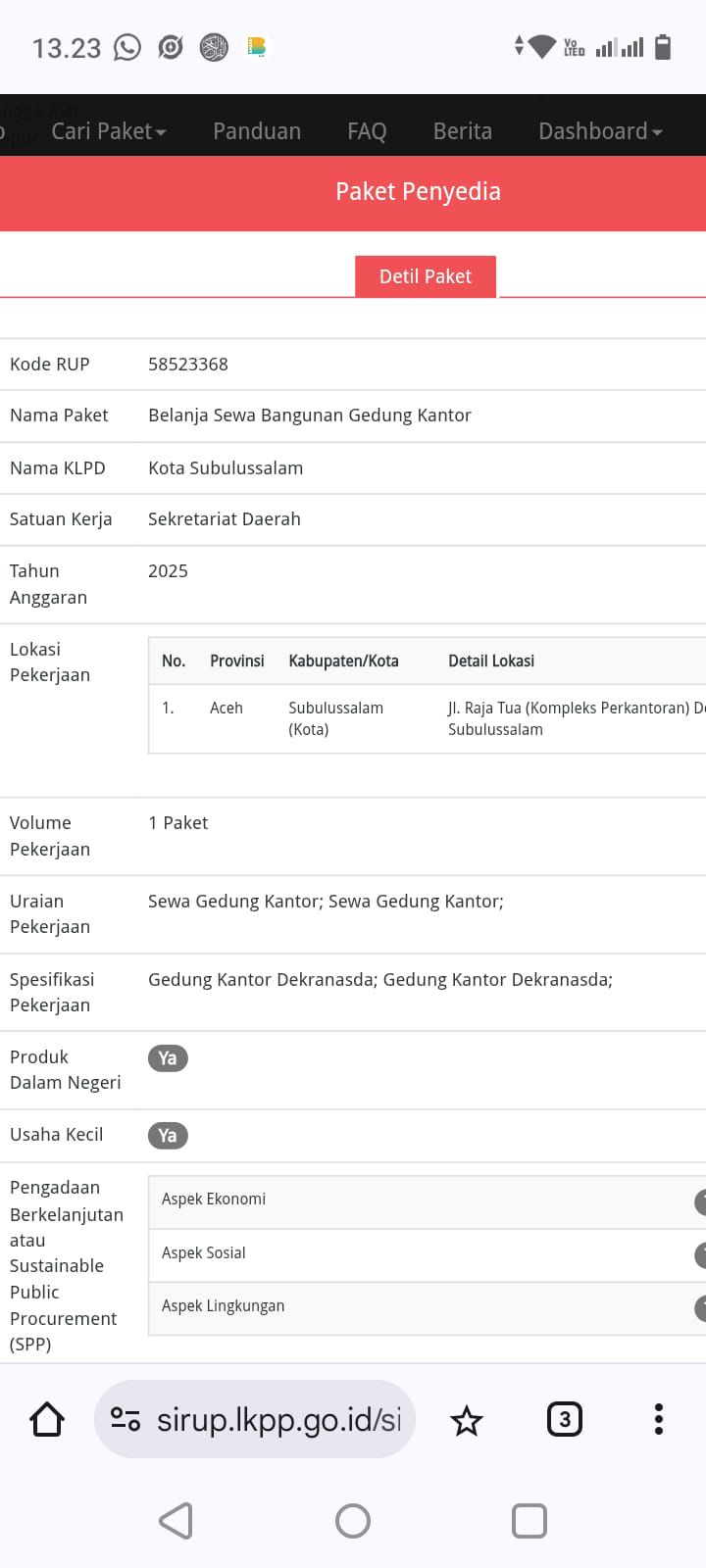Image resolution: width=706 pixels, height=1568 pixels.
Task: Select the Detil Paket tab
Action: (426, 276)
